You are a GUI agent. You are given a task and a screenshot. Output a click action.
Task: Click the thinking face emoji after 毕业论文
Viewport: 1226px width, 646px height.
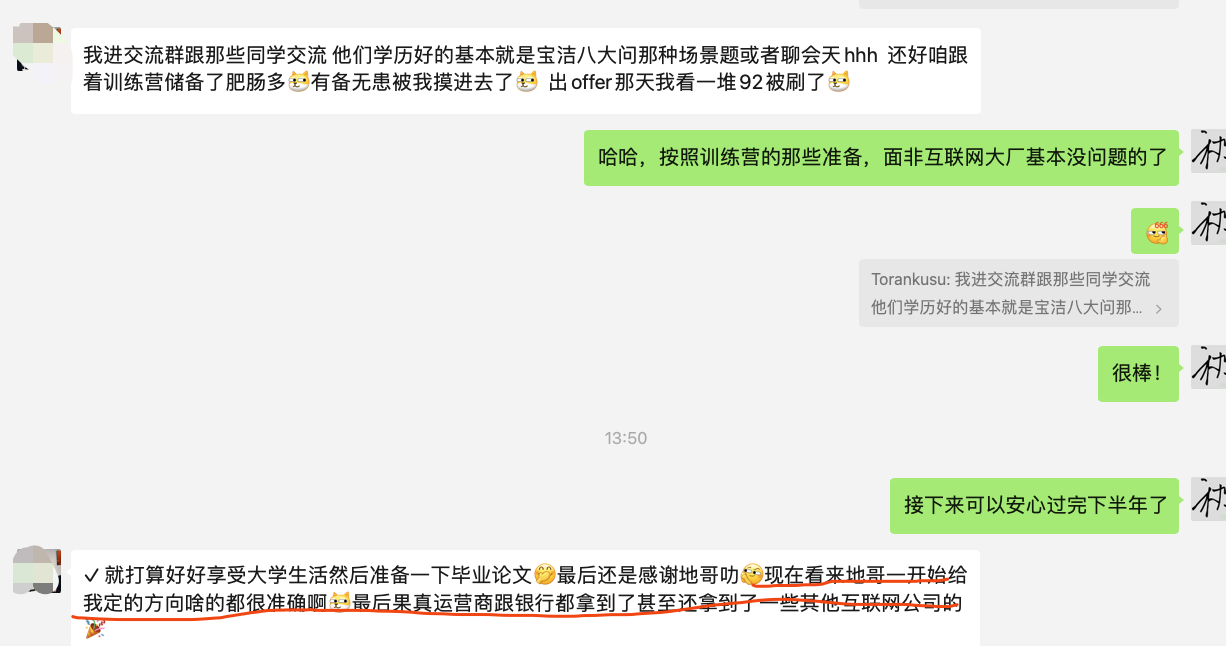coord(545,575)
